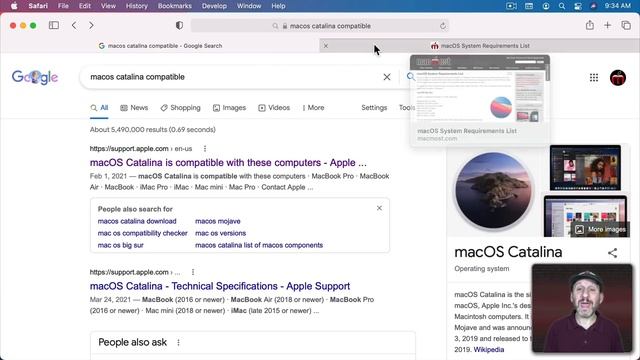Close the macOS System Requirements List tab
The image size is (640, 360).
pos(326,46)
